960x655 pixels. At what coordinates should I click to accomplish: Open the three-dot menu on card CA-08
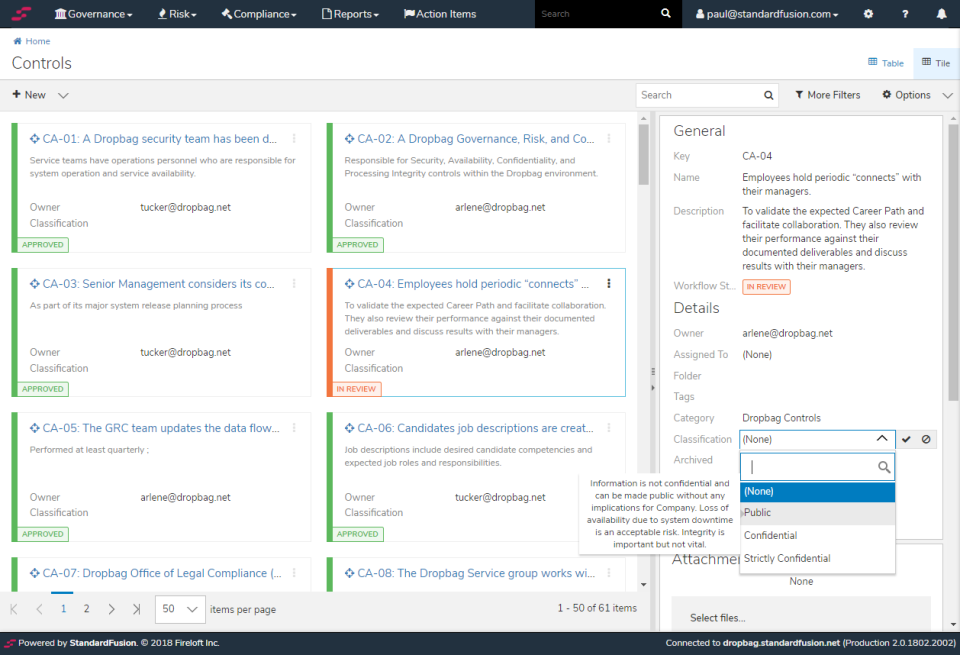point(609,573)
